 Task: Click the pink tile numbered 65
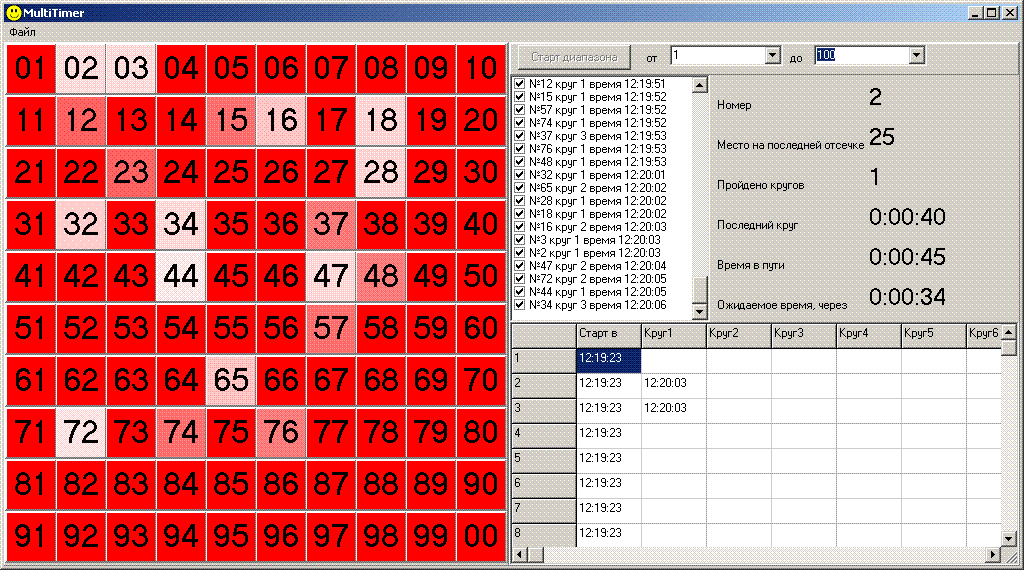(231, 380)
